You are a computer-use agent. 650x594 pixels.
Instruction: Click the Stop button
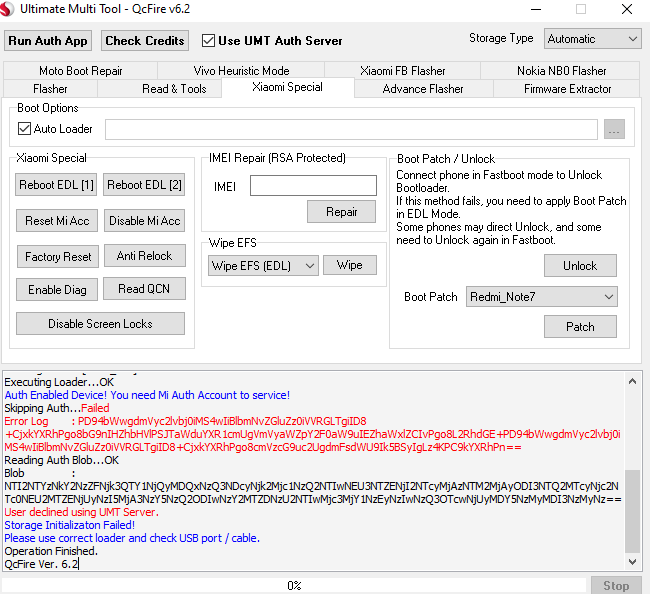tap(616, 585)
